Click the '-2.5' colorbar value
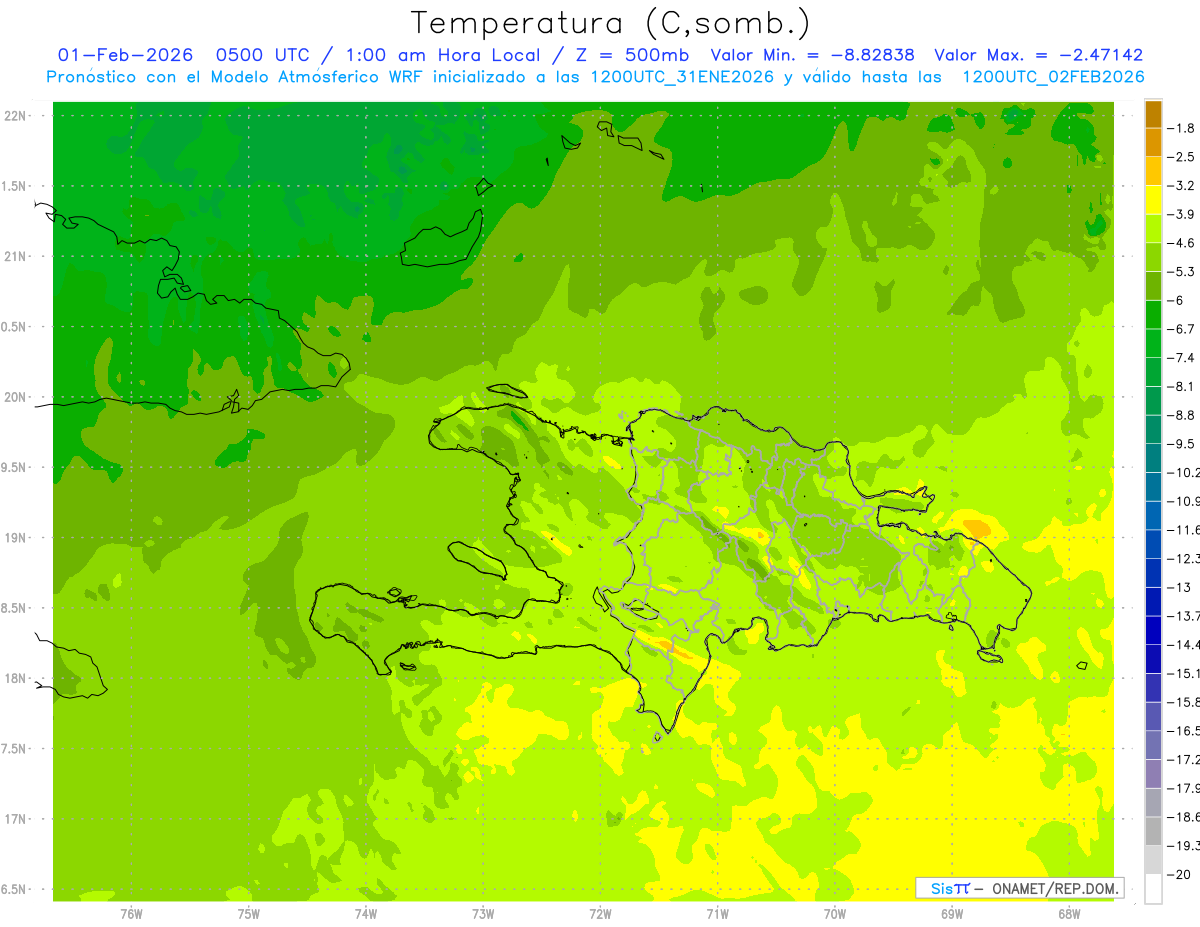Image resolution: width=1200 pixels, height=927 pixels. point(1182,157)
